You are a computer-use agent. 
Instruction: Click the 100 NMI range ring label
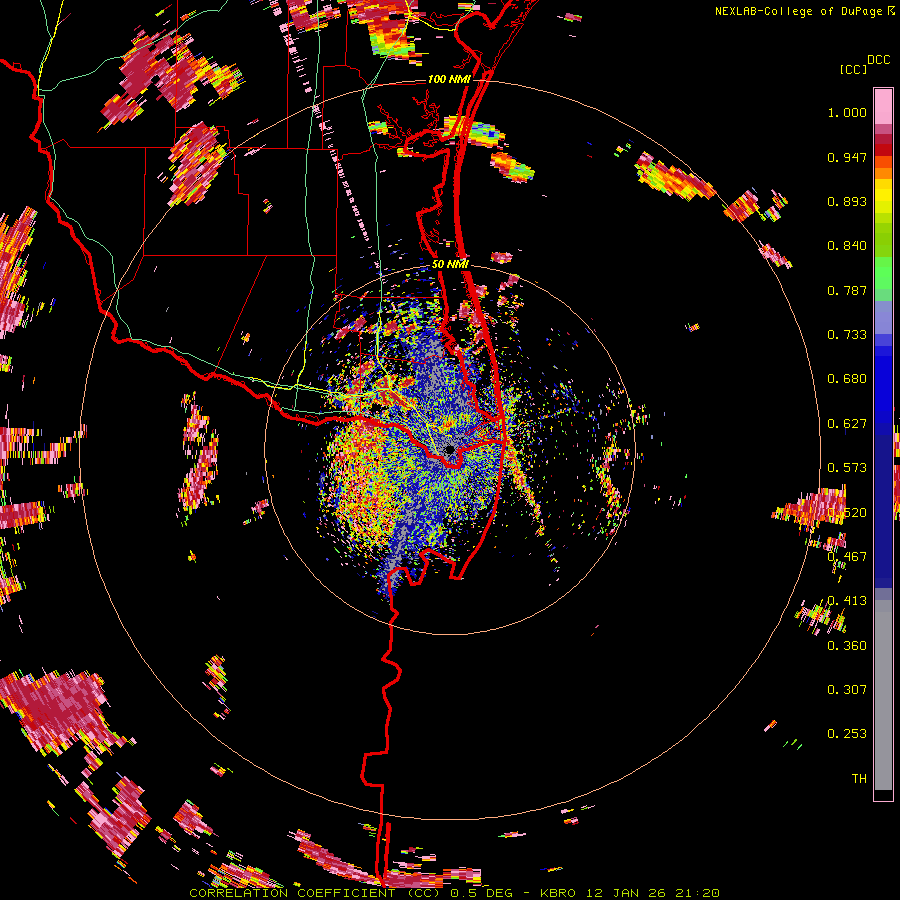point(449,79)
